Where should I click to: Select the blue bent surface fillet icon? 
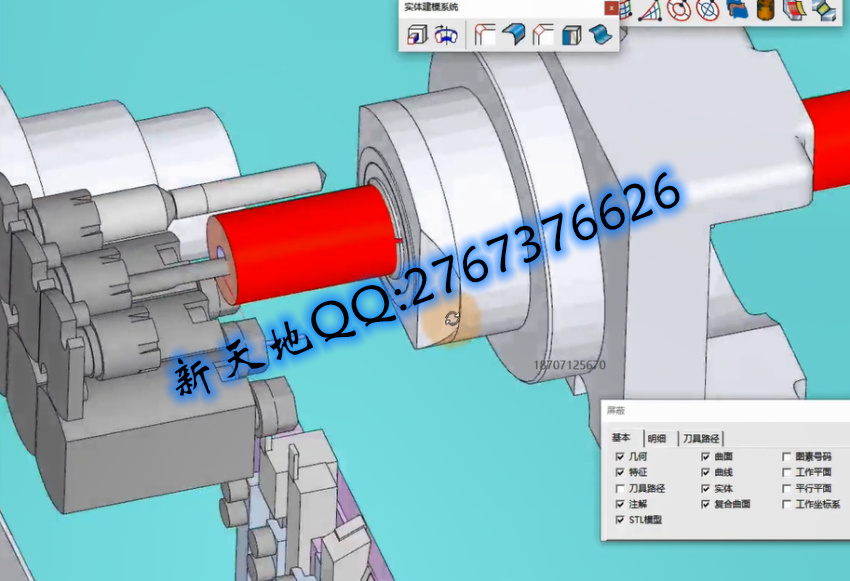(x=514, y=35)
